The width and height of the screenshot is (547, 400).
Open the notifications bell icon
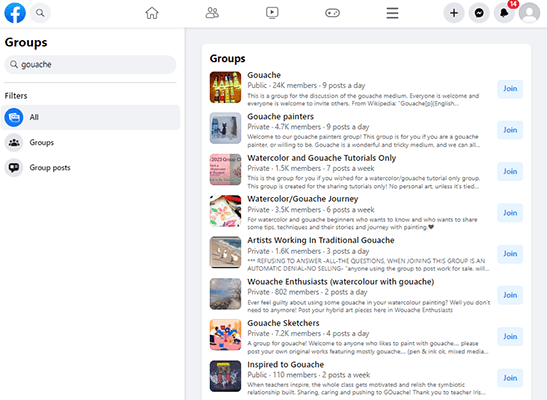click(x=504, y=13)
